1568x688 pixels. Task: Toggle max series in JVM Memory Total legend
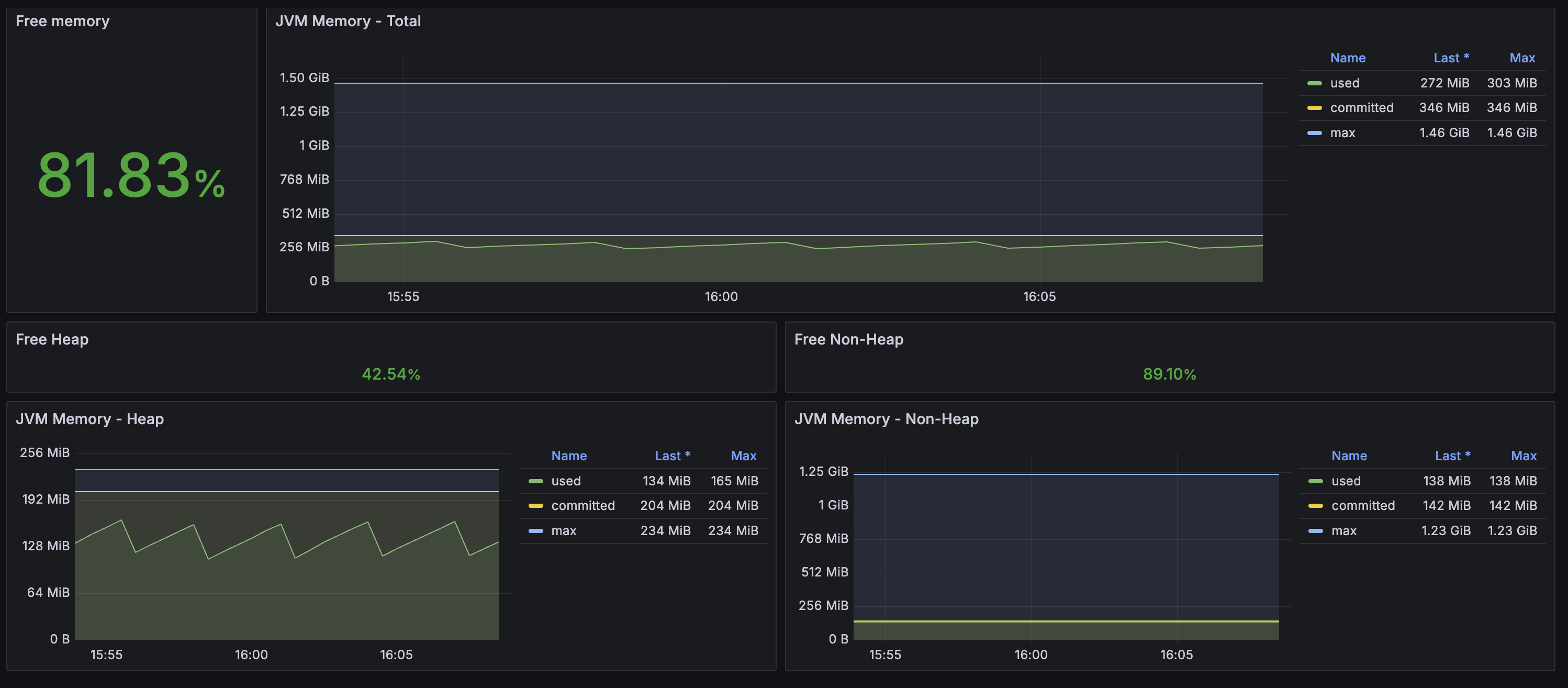(1342, 132)
